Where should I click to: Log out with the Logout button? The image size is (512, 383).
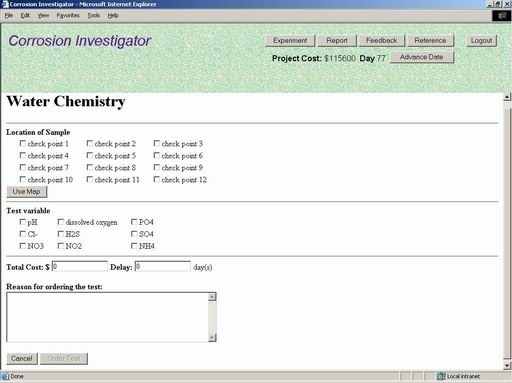click(x=481, y=41)
